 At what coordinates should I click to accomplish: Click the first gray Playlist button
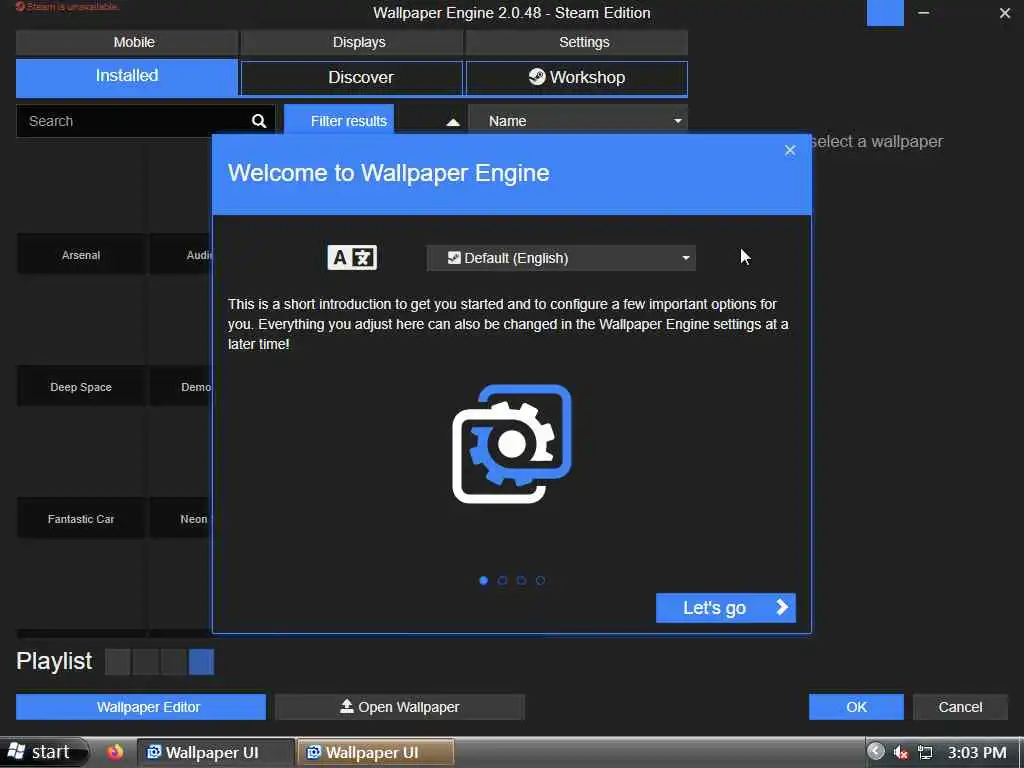click(x=118, y=662)
